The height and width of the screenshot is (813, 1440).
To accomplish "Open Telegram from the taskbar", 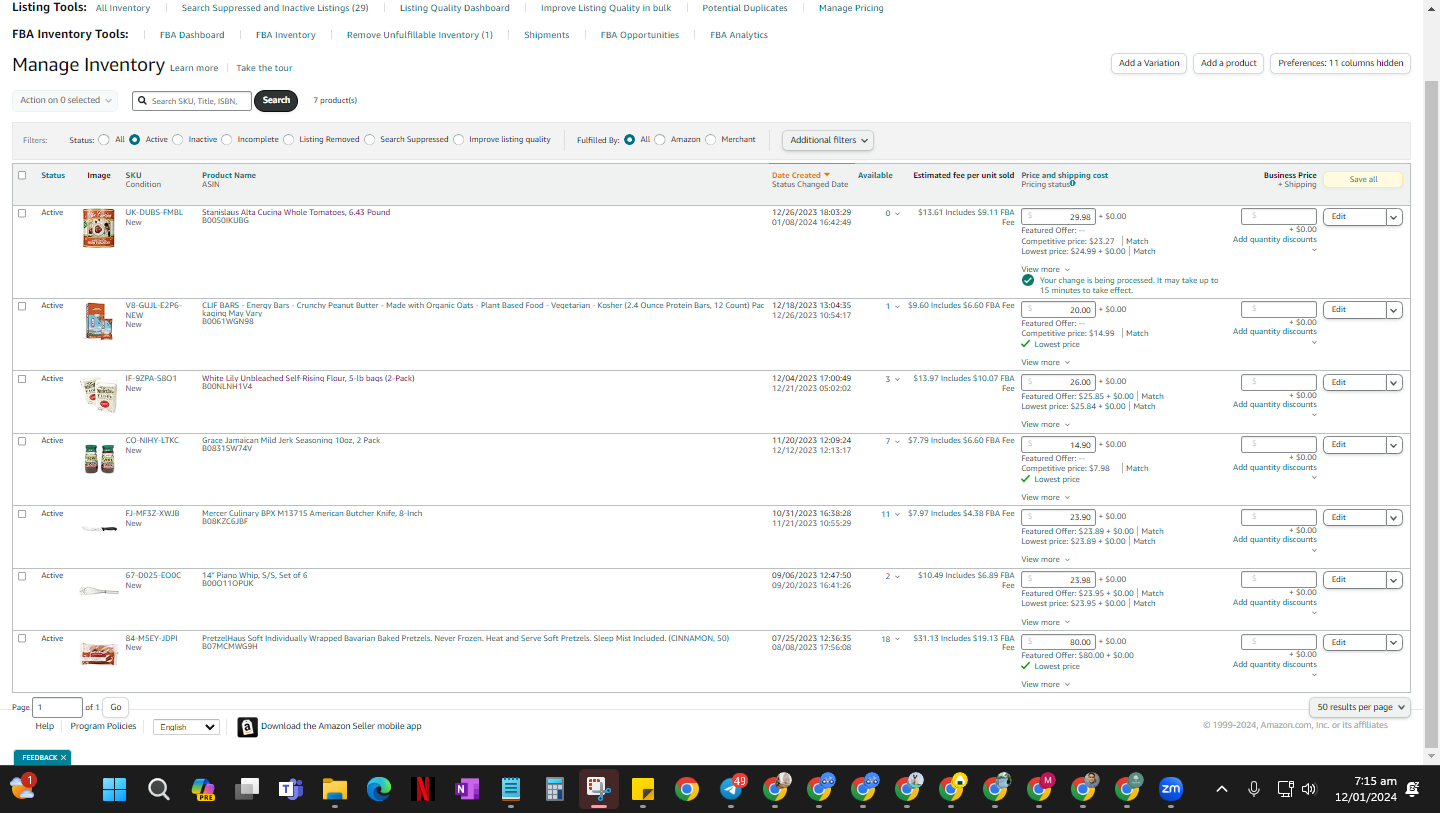I will tap(731, 789).
